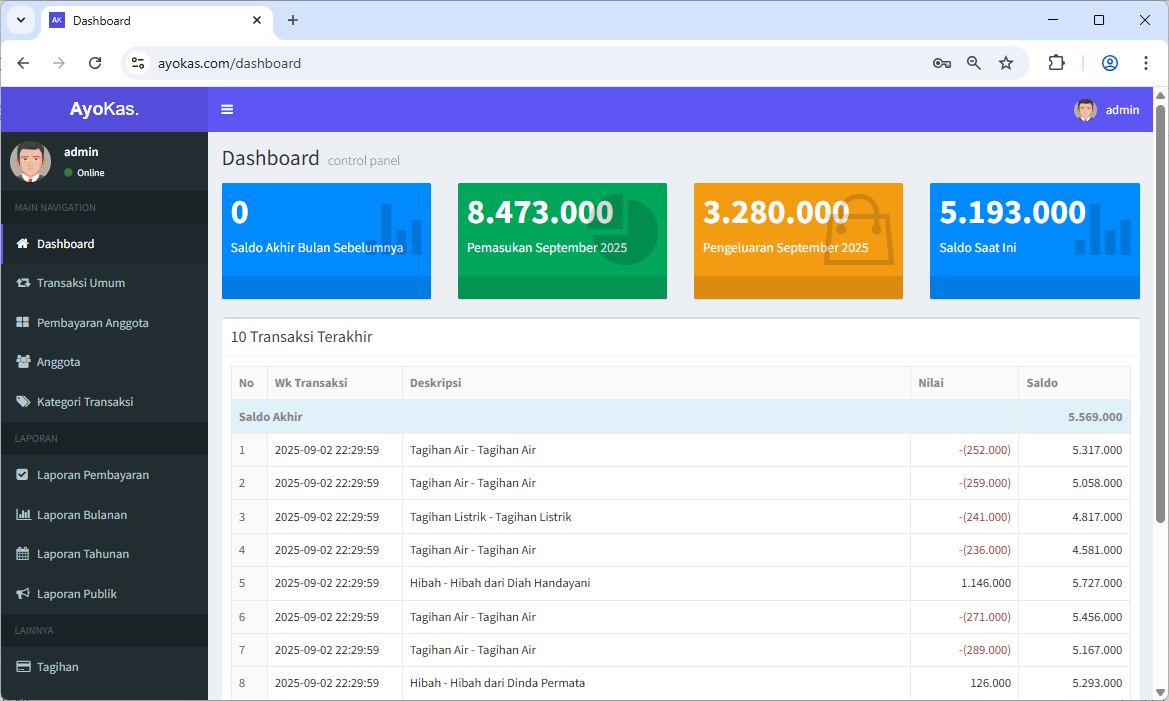The image size is (1169, 701).
Task: Click the Pemasukan September 2025 card
Action: 562,240
